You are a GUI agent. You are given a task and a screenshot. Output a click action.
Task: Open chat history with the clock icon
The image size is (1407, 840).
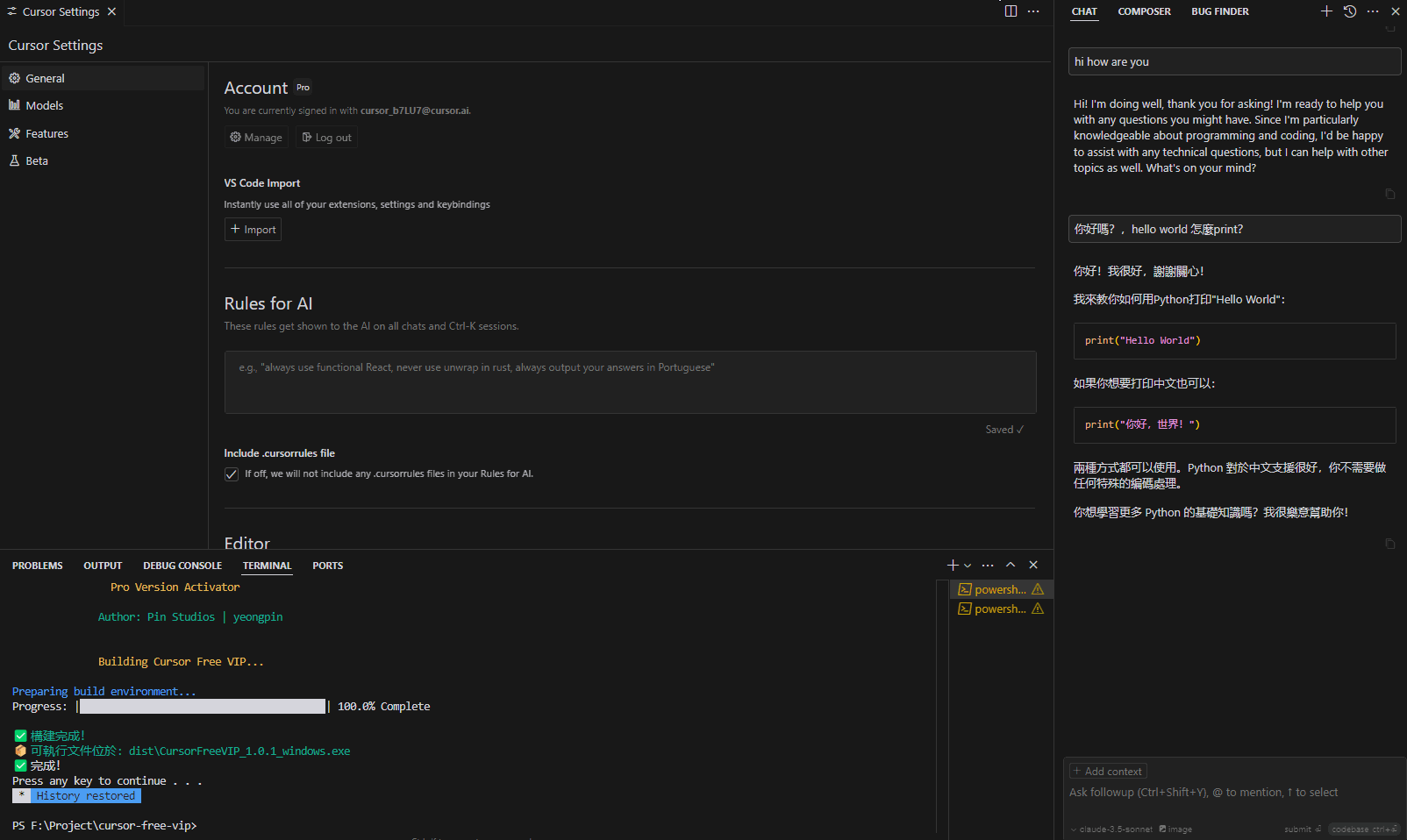1350,11
